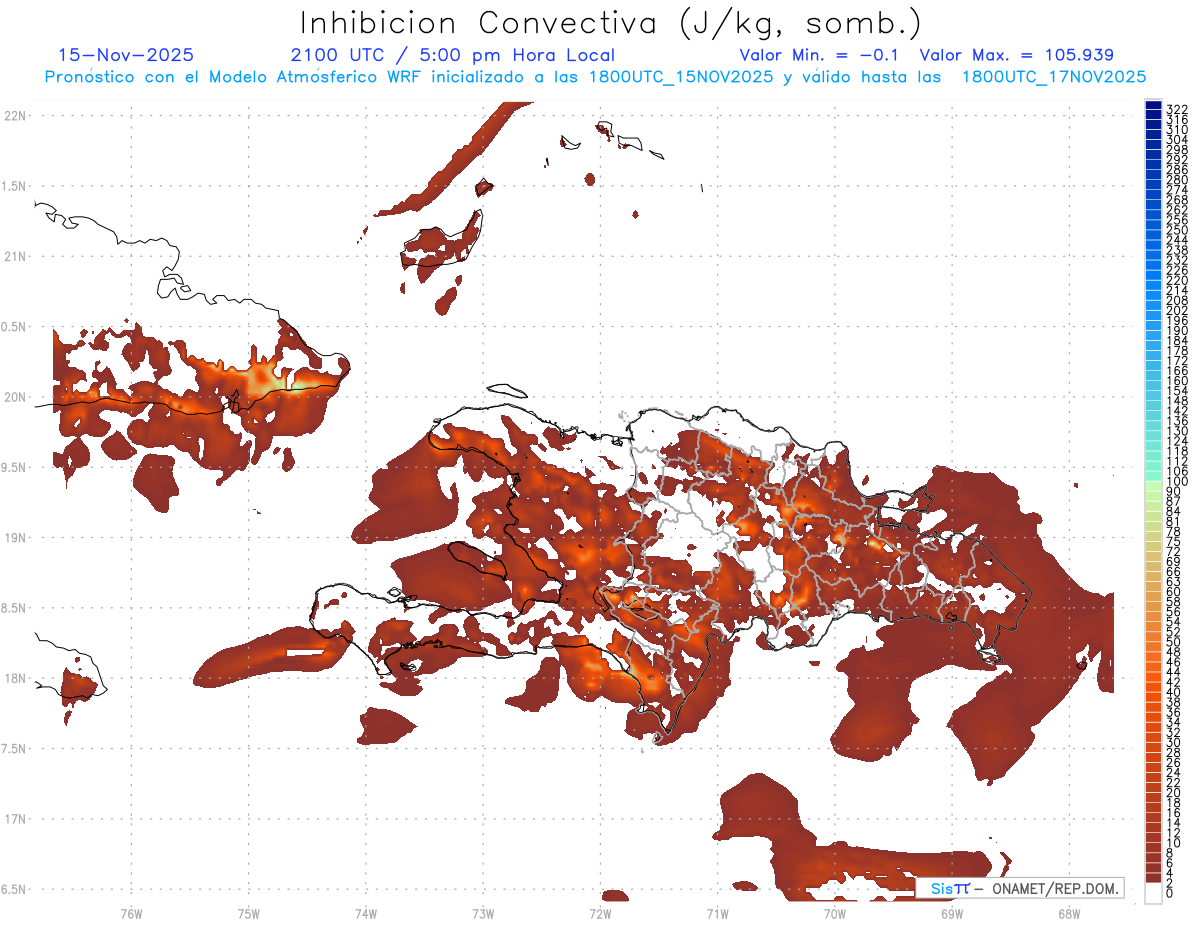This screenshot has height=927, width=1200.
Task: Pick the darkest navy swatch beside 322
Action: (1154, 105)
